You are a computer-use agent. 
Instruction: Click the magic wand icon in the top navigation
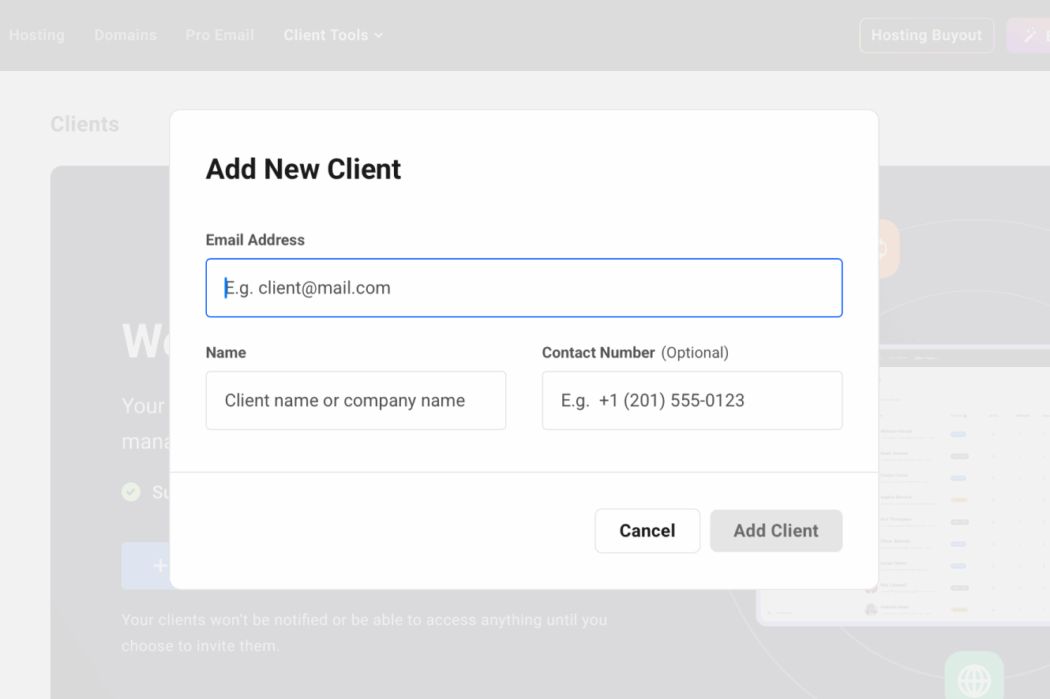click(x=1032, y=35)
